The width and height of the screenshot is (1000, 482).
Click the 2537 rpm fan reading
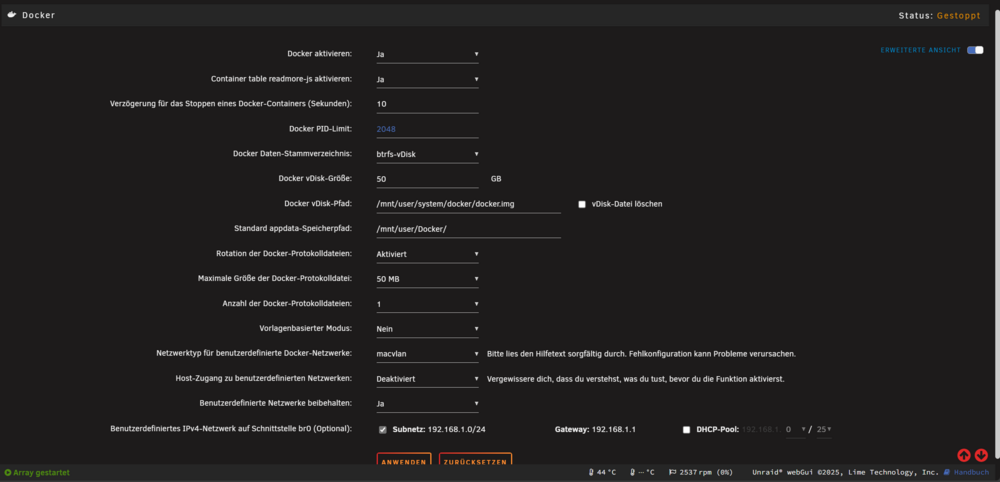706,472
